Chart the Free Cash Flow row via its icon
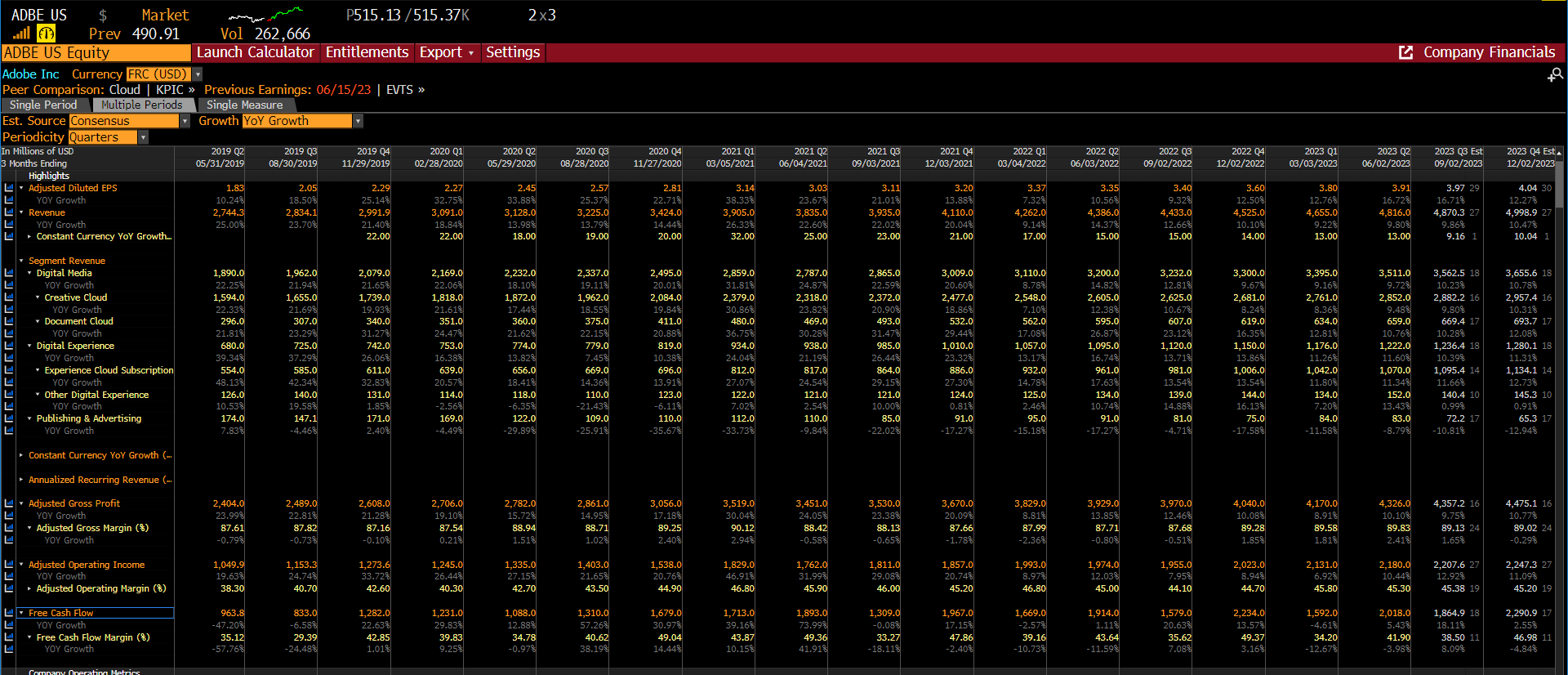1568x675 pixels. (x=9, y=613)
